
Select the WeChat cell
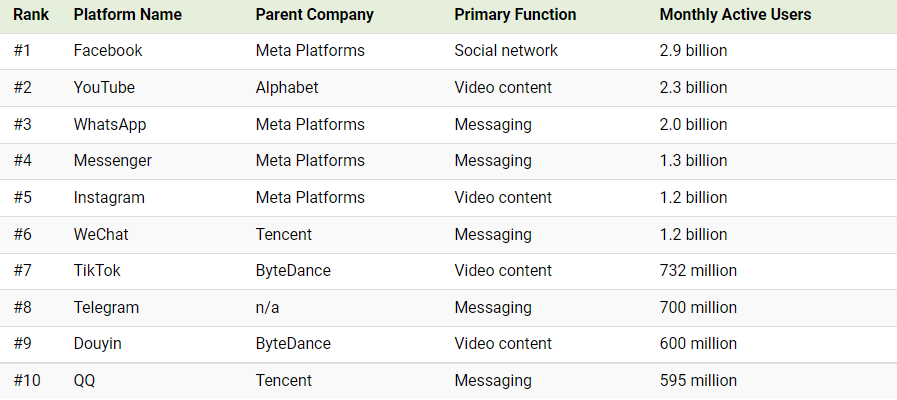tap(101, 235)
